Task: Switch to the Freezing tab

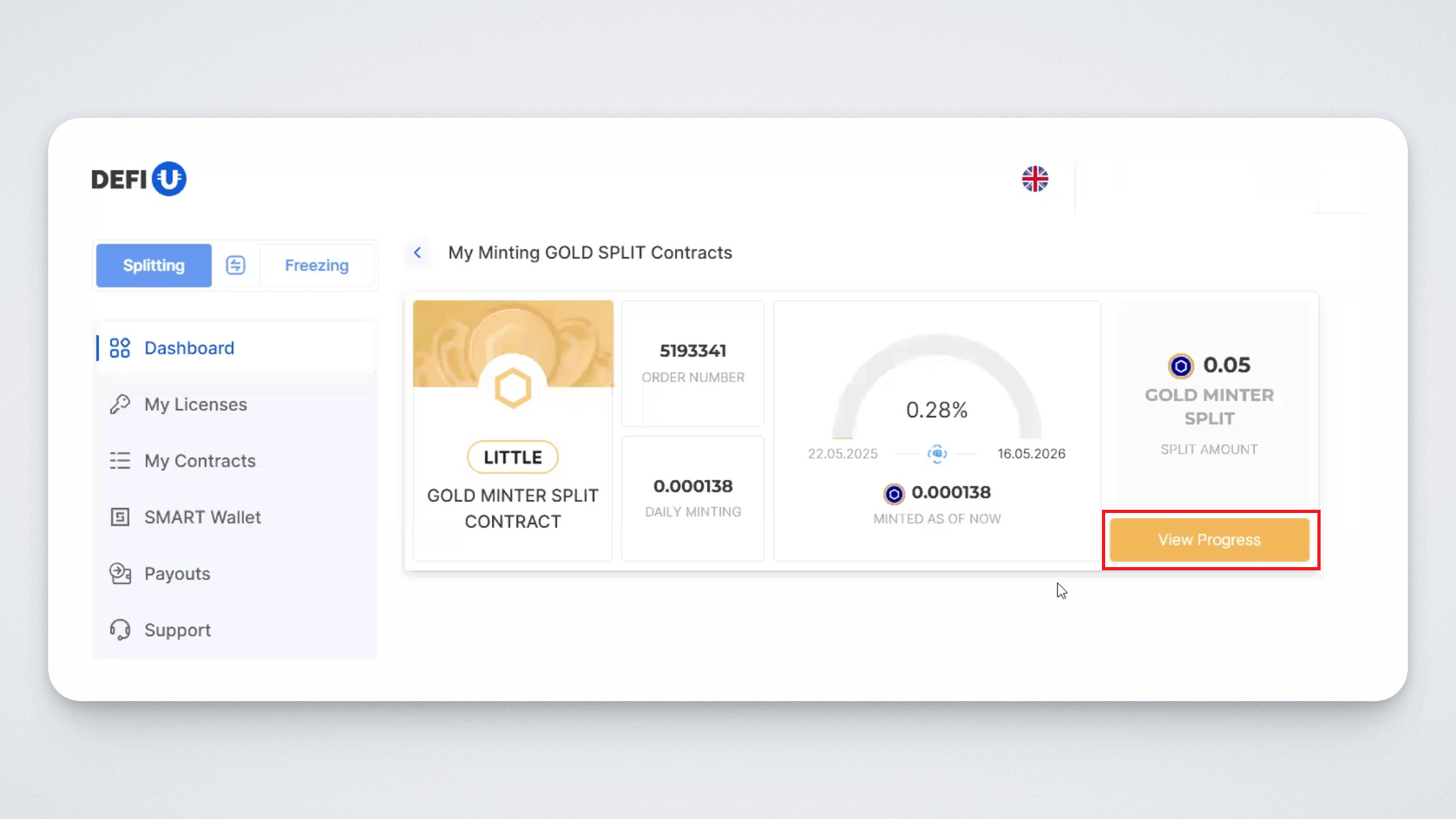Action: point(316,265)
